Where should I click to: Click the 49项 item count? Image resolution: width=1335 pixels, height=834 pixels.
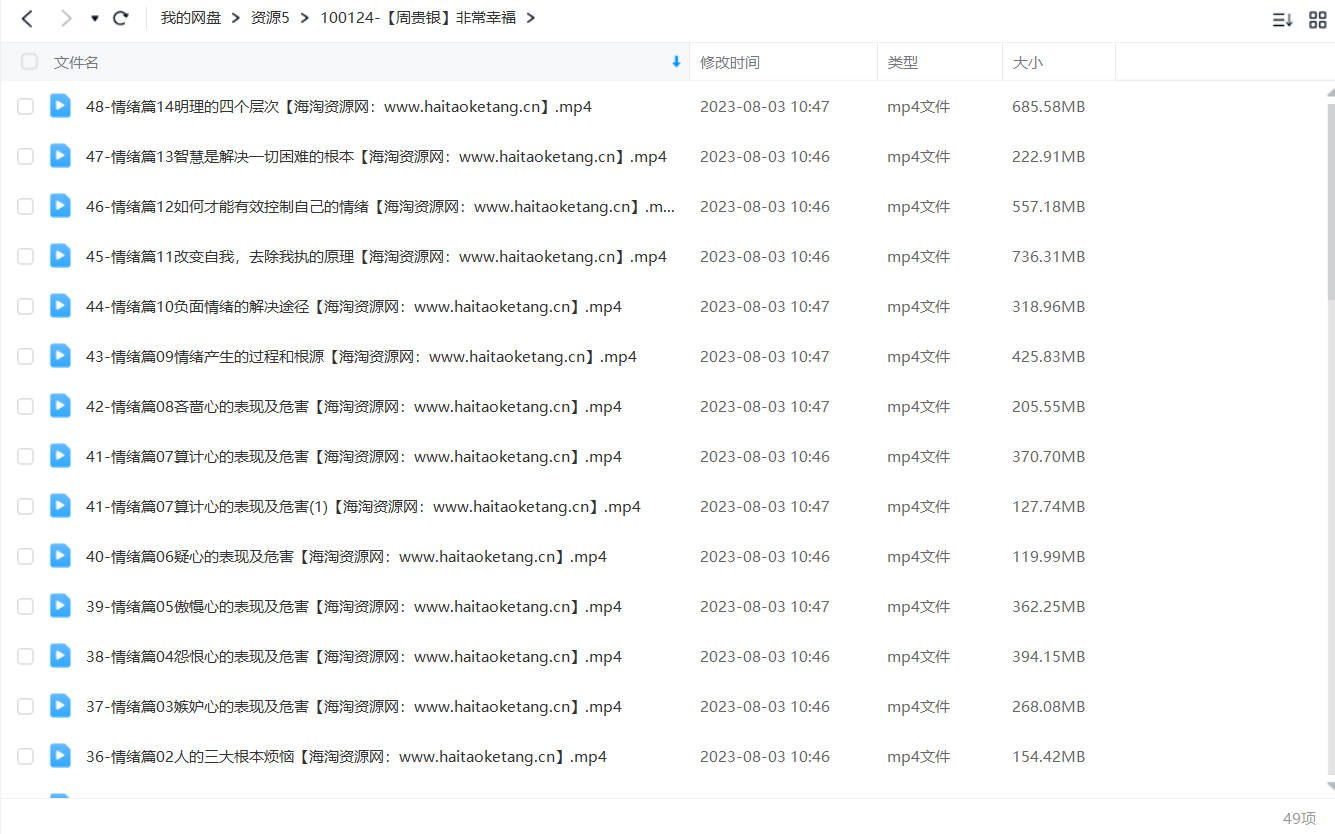click(1299, 818)
